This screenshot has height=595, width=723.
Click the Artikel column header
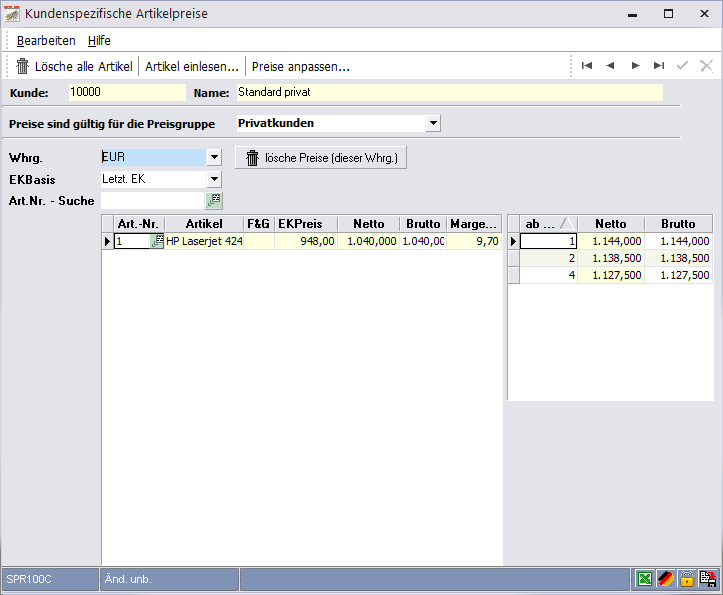[204, 224]
